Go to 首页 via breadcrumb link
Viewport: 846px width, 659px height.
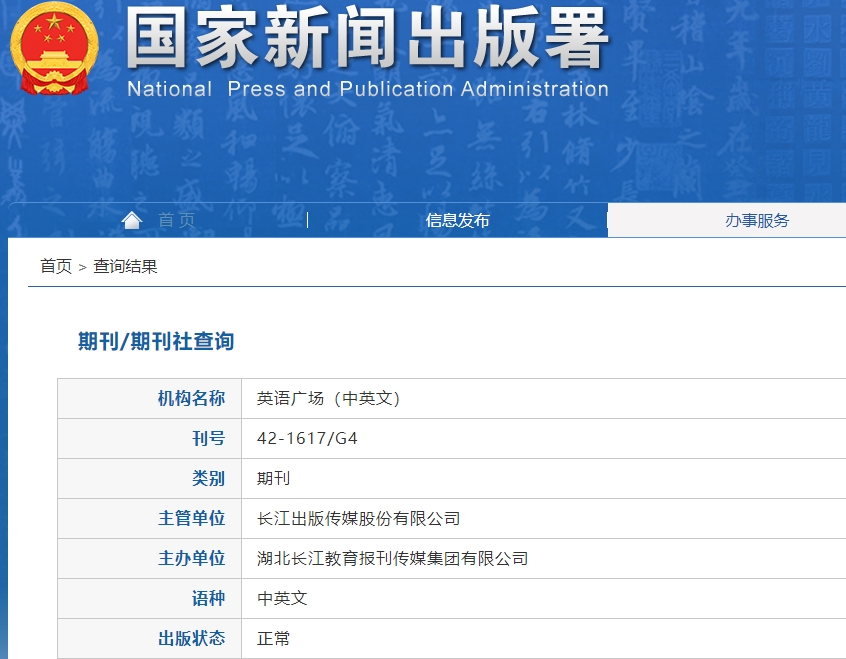click(56, 266)
